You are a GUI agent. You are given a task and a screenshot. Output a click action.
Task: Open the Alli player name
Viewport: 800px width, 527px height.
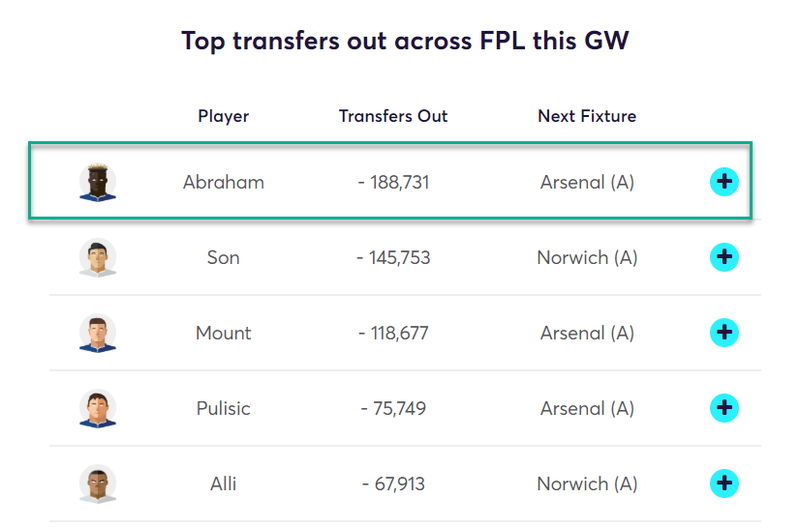223,484
